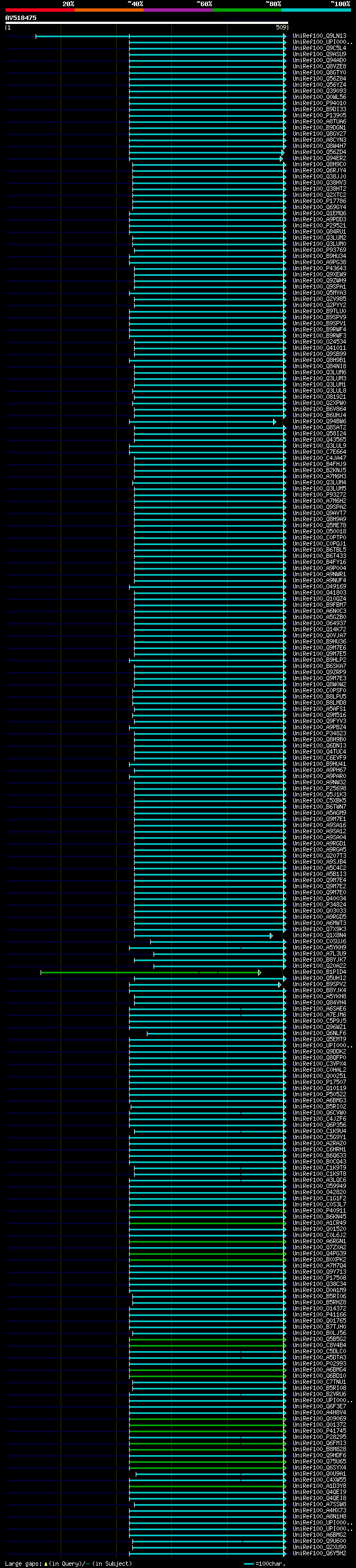Screen dimensions: 356x1568
Task: Click label UniRef100_C4JZF6
Action: (x=319, y=1119)
